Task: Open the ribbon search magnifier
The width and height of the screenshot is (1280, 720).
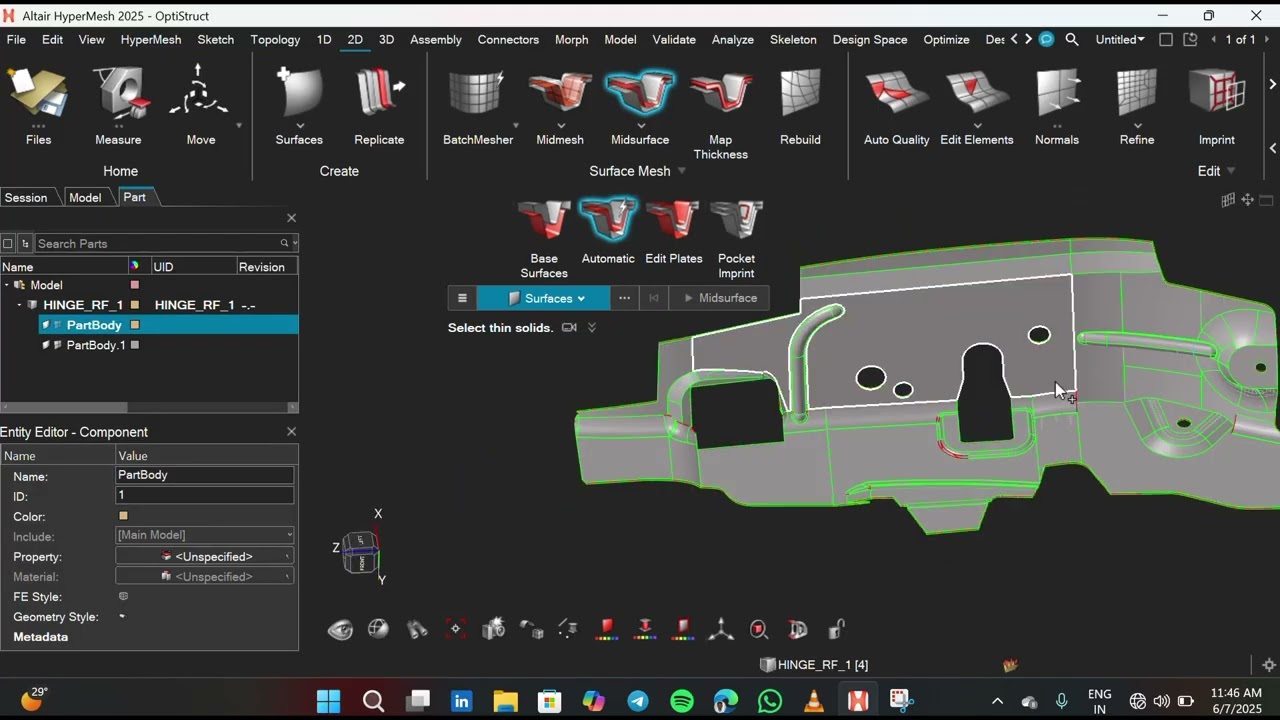Action: pyautogui.click(x=1072, y=39)
